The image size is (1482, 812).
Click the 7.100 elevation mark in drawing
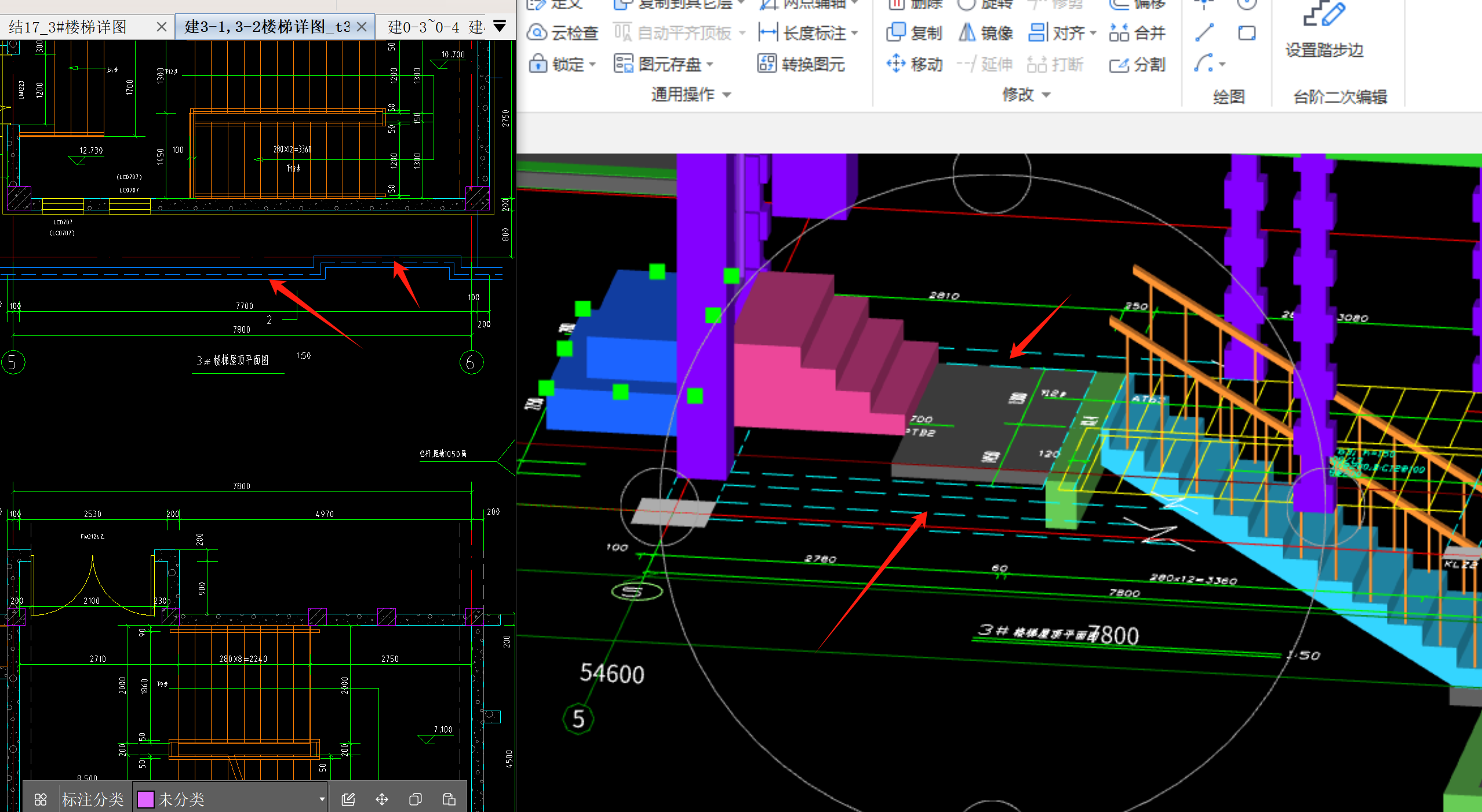tap(443, 729)
